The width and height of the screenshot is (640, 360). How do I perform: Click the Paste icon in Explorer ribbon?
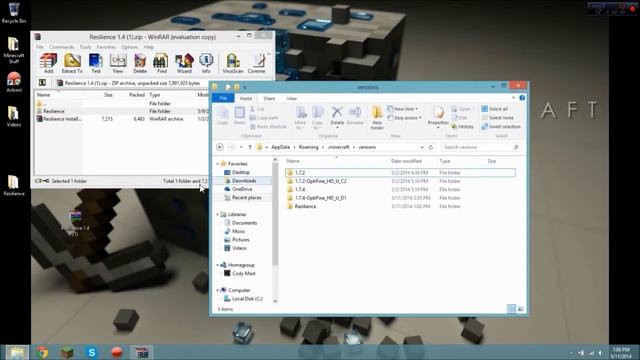tap(240, 116)
